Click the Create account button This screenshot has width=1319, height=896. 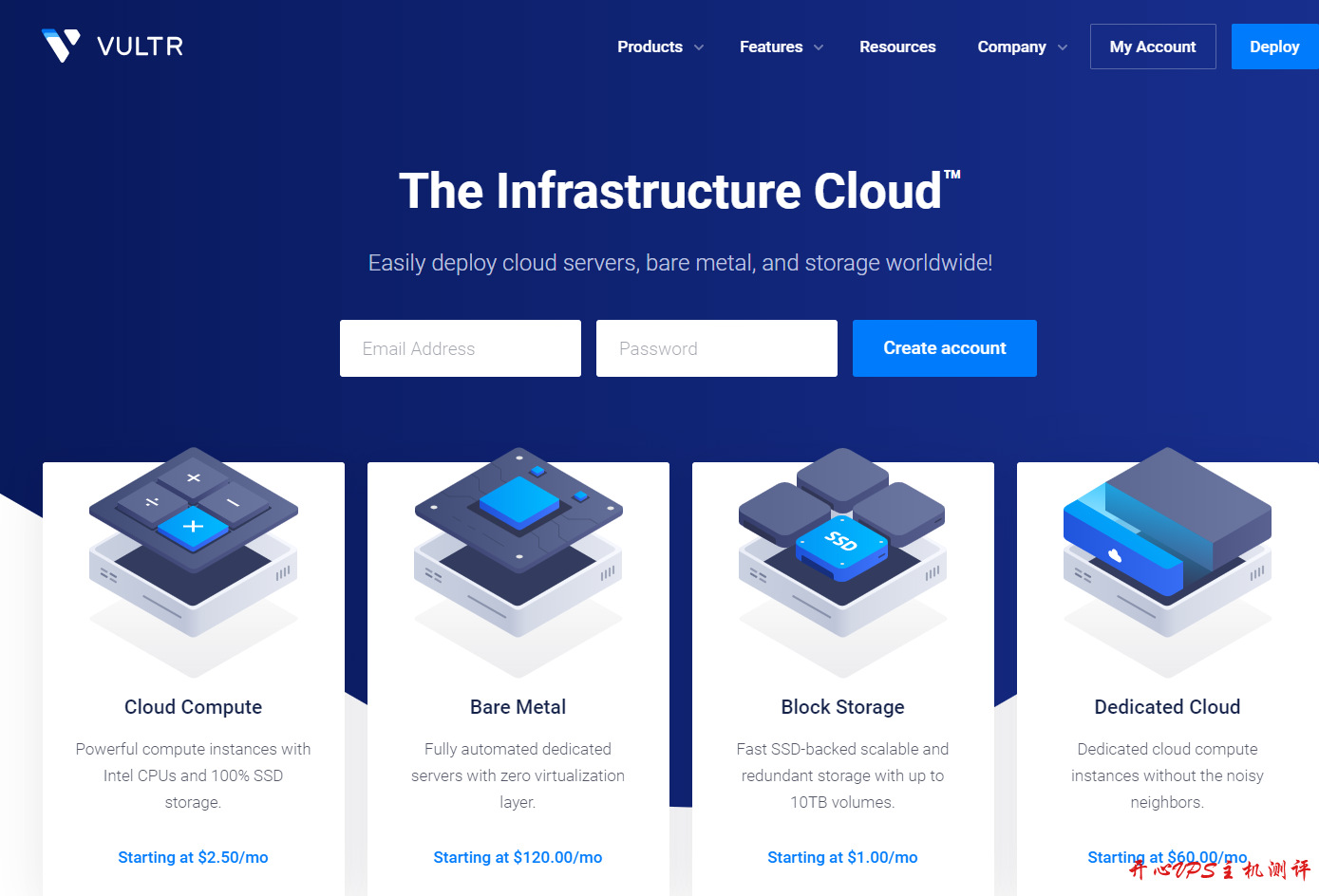point(944,348)
